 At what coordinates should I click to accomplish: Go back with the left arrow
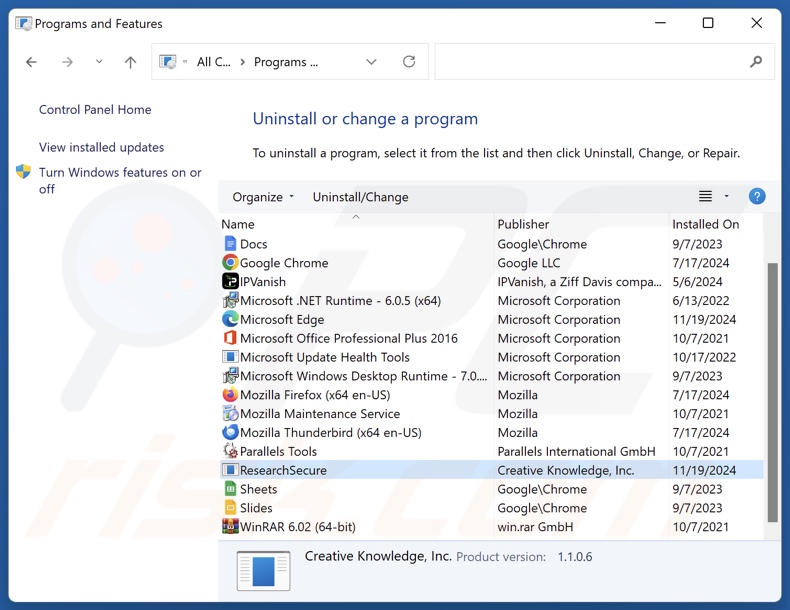coord(31,62)
